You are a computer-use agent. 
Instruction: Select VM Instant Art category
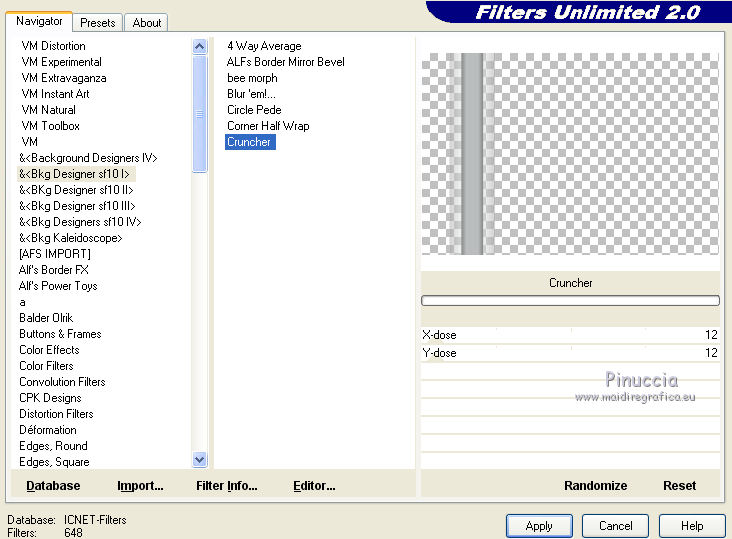tap(55, 94)
